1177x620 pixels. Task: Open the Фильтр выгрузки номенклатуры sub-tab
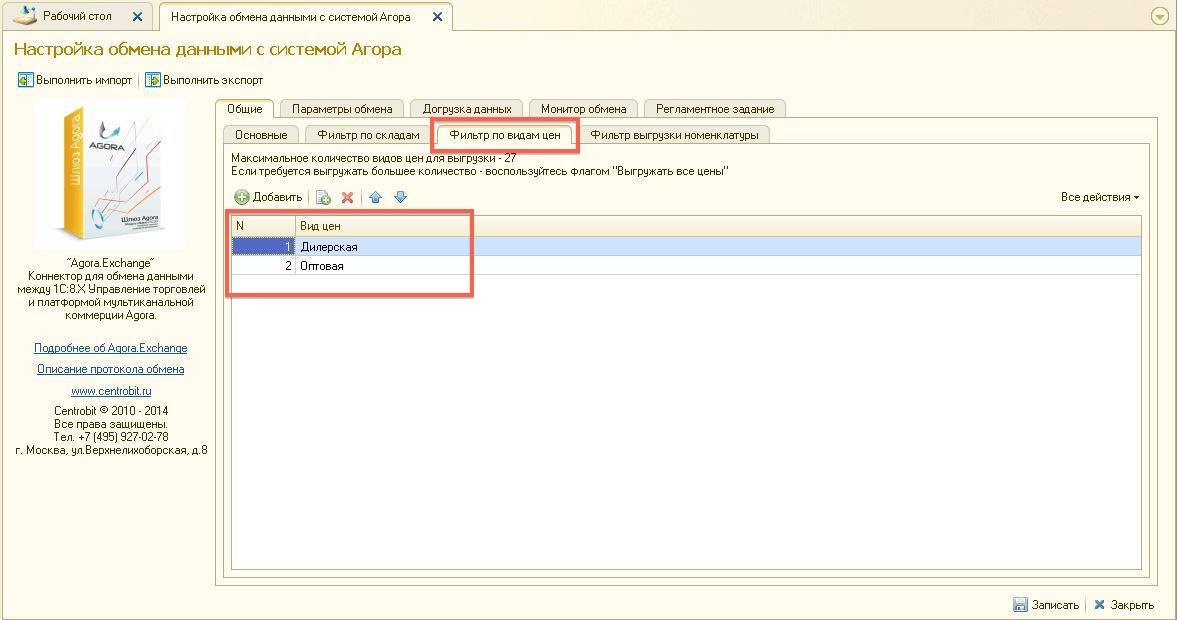tap(673, 135)
